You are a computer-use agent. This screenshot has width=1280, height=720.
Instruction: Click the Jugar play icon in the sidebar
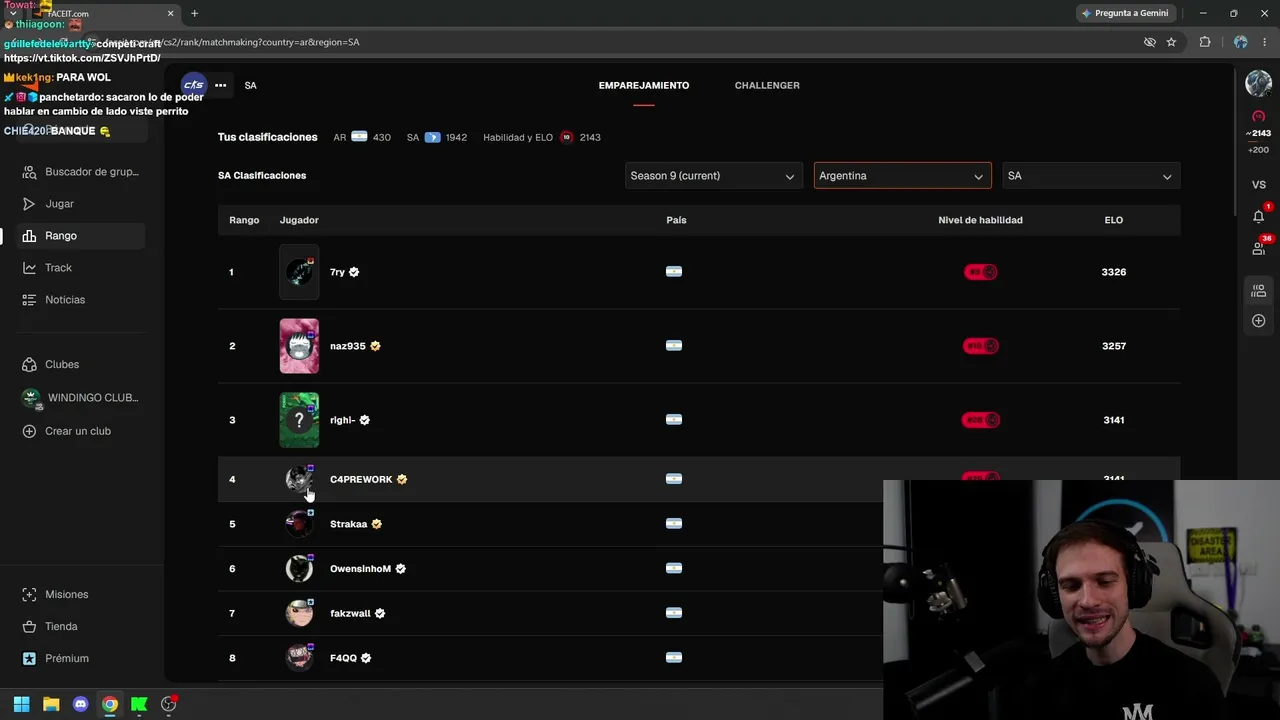29,204
